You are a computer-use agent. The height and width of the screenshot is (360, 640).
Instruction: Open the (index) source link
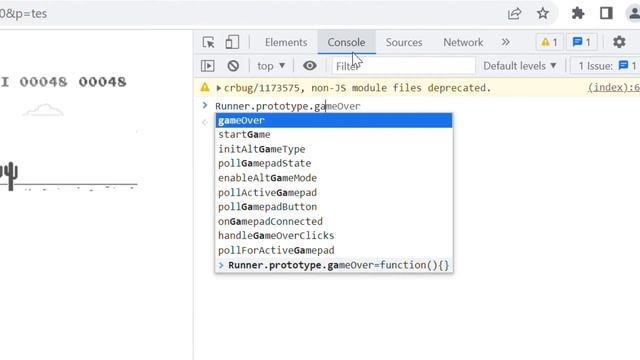pyautogui.click(x=613, y=87)
